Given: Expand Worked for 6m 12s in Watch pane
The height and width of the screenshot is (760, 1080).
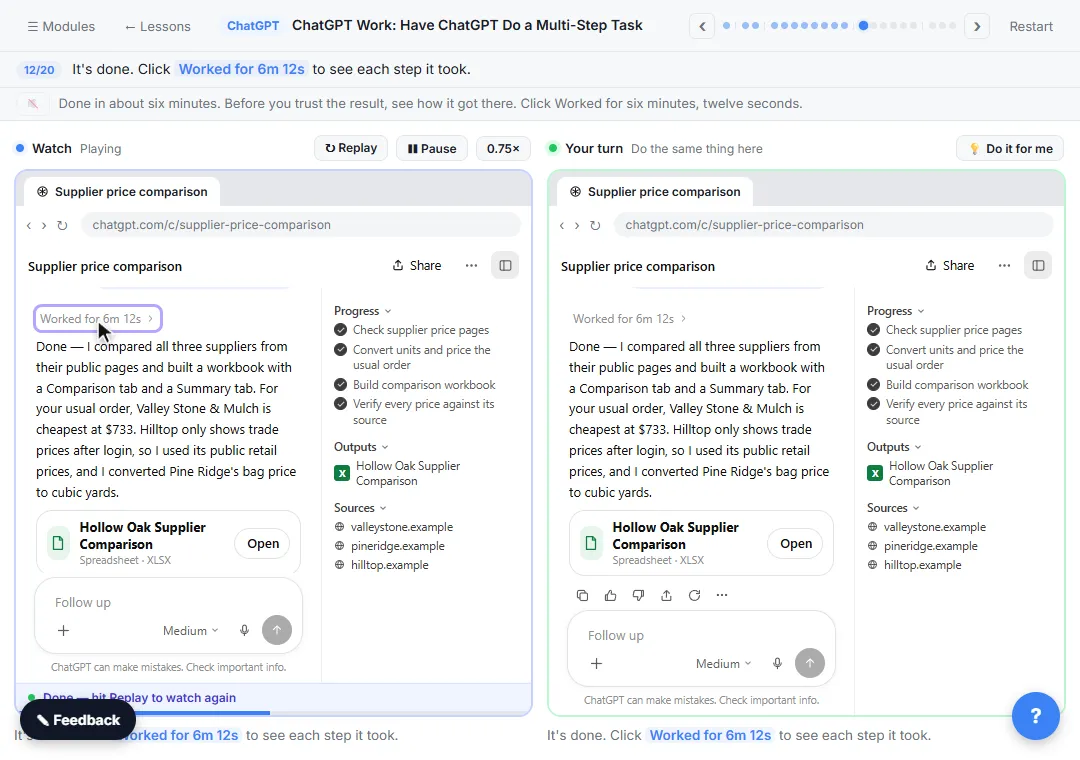Looking at the screenshot, I should coord(97,318).
